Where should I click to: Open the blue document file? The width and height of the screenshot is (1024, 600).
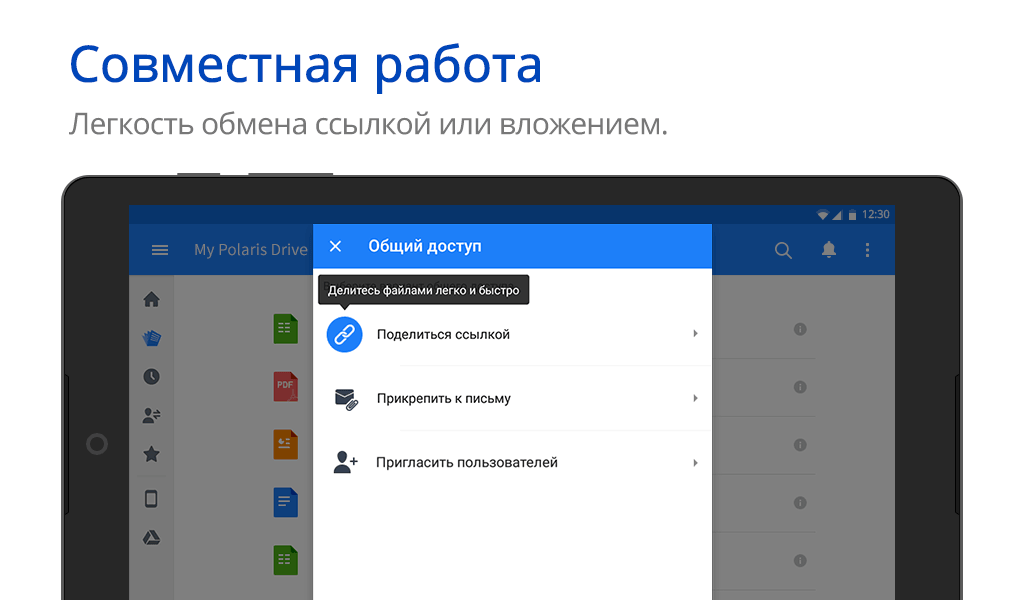click(x=285, y=503)
